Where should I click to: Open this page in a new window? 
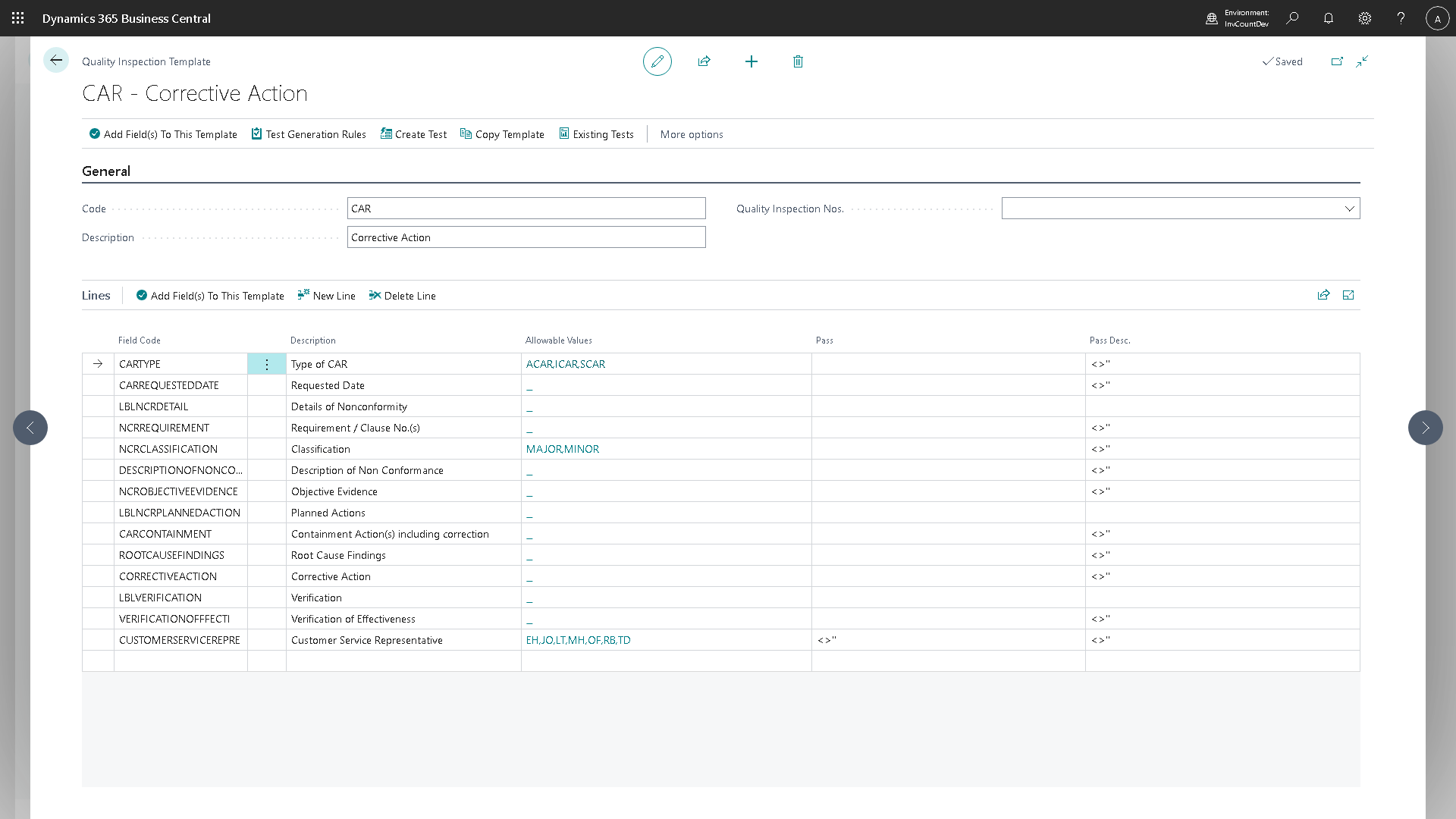coord(1337,61)
